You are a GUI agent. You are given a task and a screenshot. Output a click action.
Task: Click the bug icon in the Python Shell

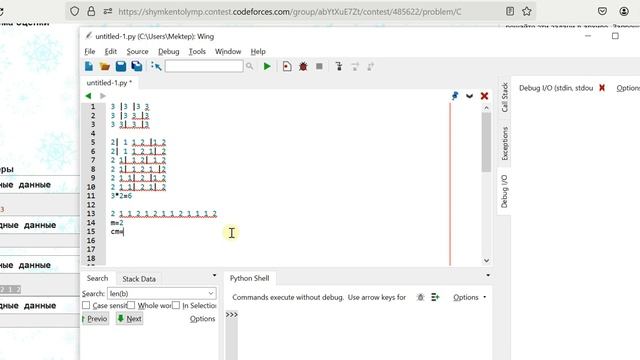coord(420,297)
